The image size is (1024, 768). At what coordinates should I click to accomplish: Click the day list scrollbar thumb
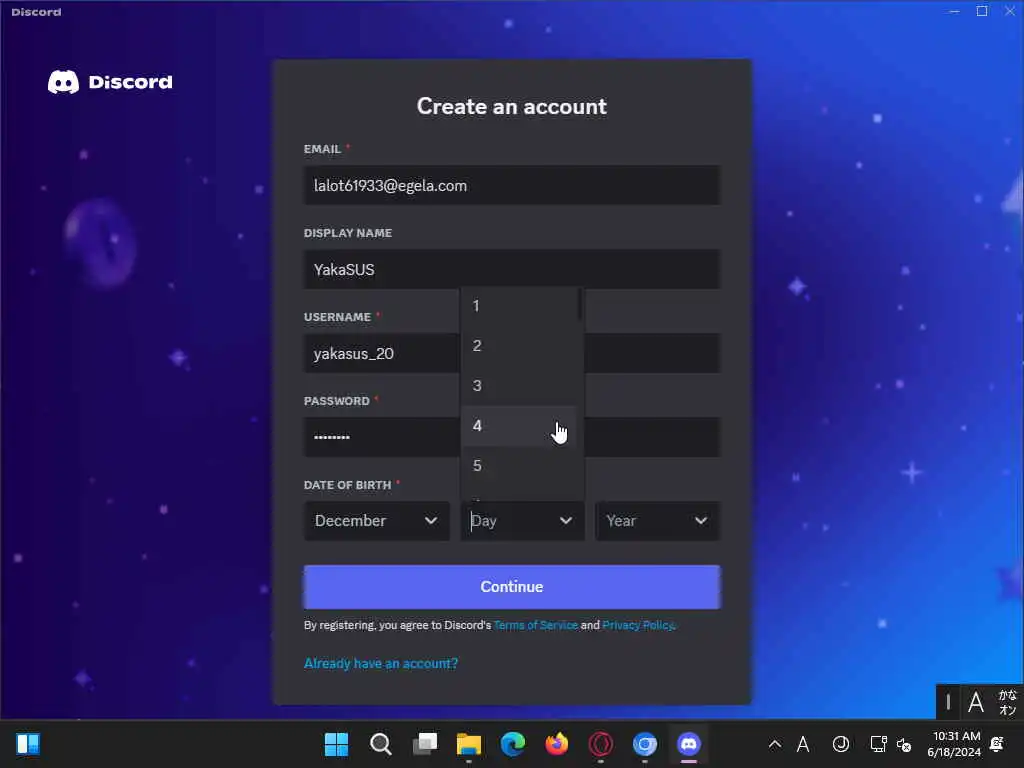pos(580,304)
